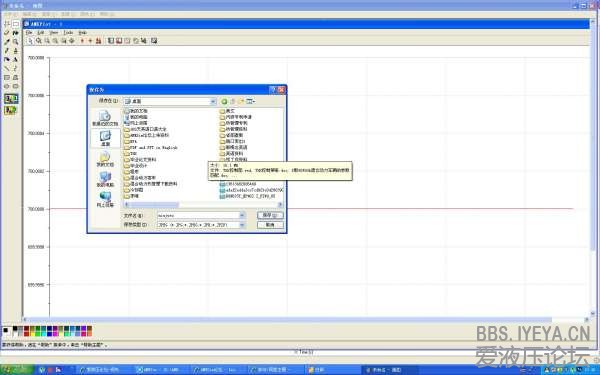Select the Magnifier tool in Paint toolbox
Viewport: 600px width, 375px height.
[x=16, y=42]
